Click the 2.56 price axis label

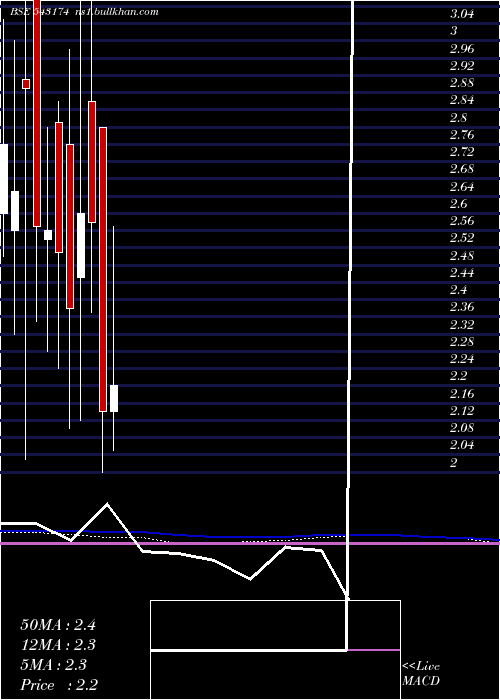pyautogui.click(x=462, y=221)
